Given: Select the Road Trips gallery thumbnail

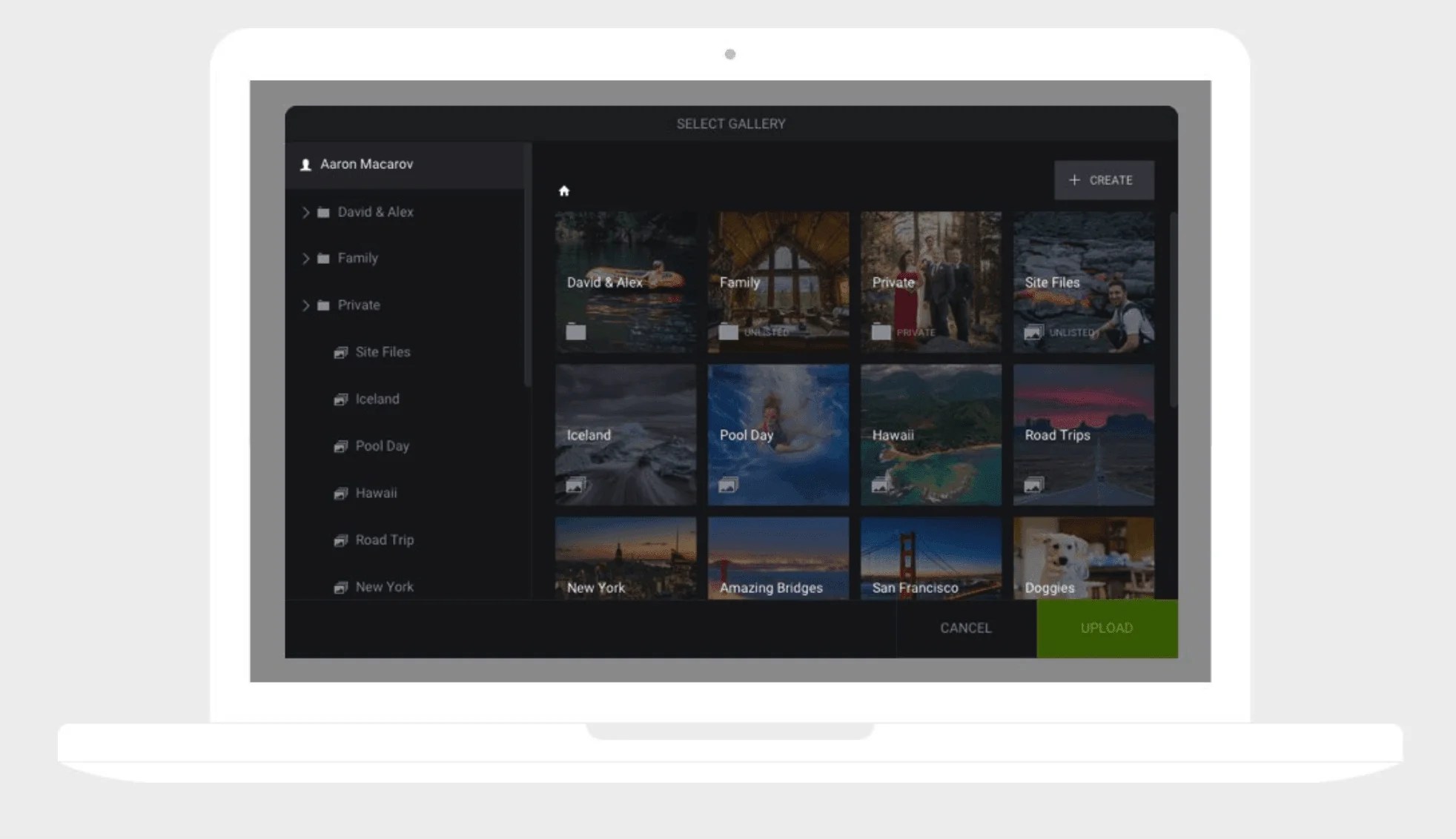Looking at the screenshot, I should pyautogui.click(x=1083, y=434).
